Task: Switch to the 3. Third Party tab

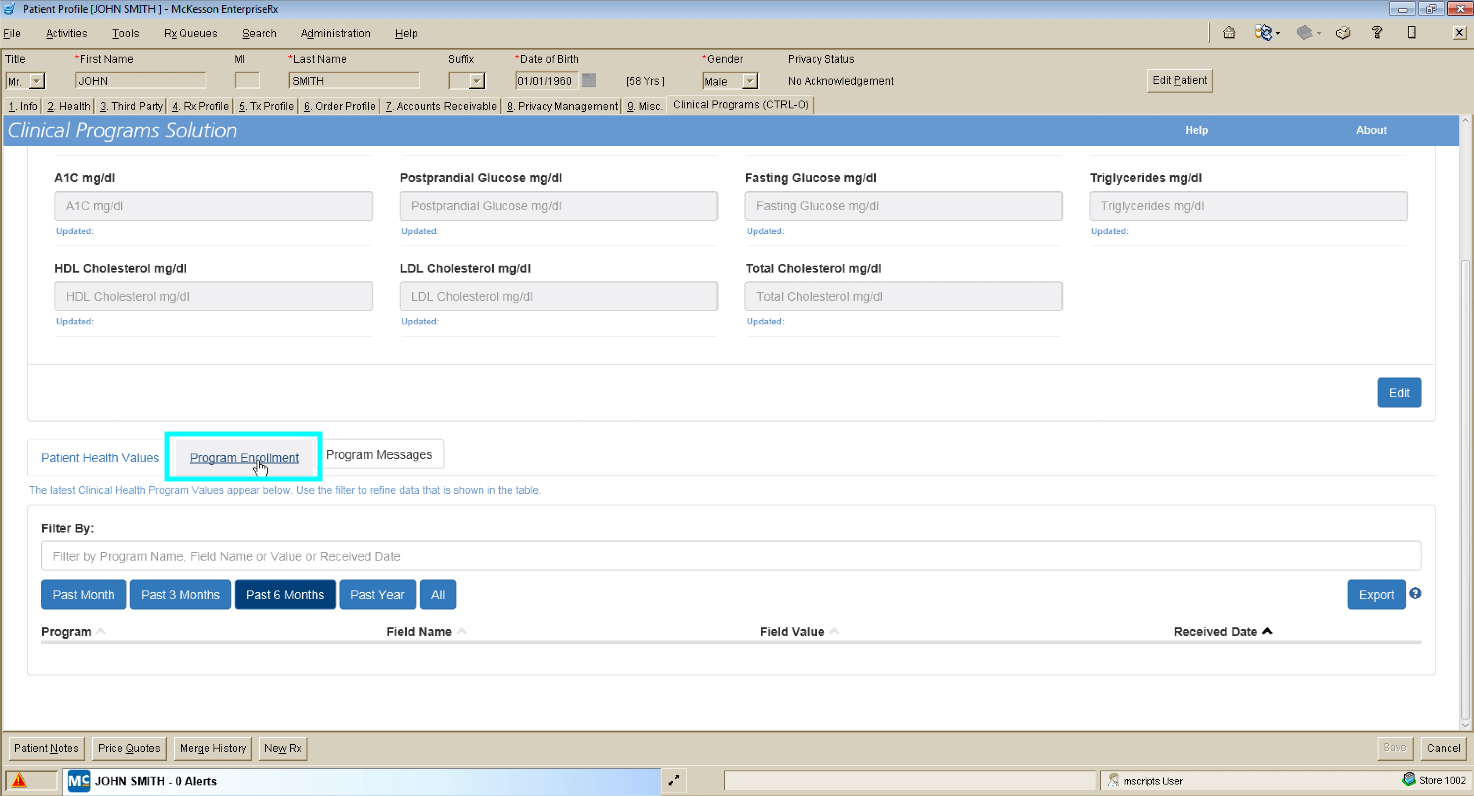Action: coord(131,106)
